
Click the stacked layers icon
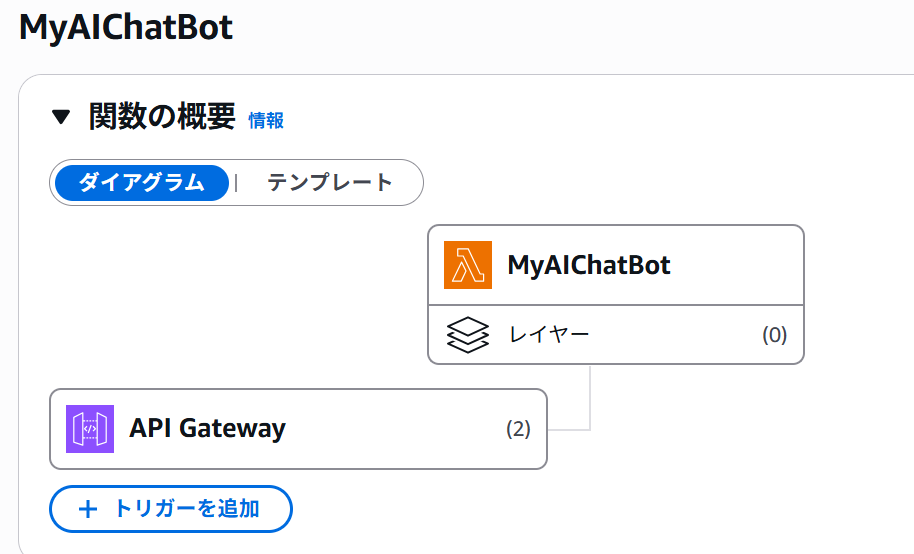click(467, 335)
